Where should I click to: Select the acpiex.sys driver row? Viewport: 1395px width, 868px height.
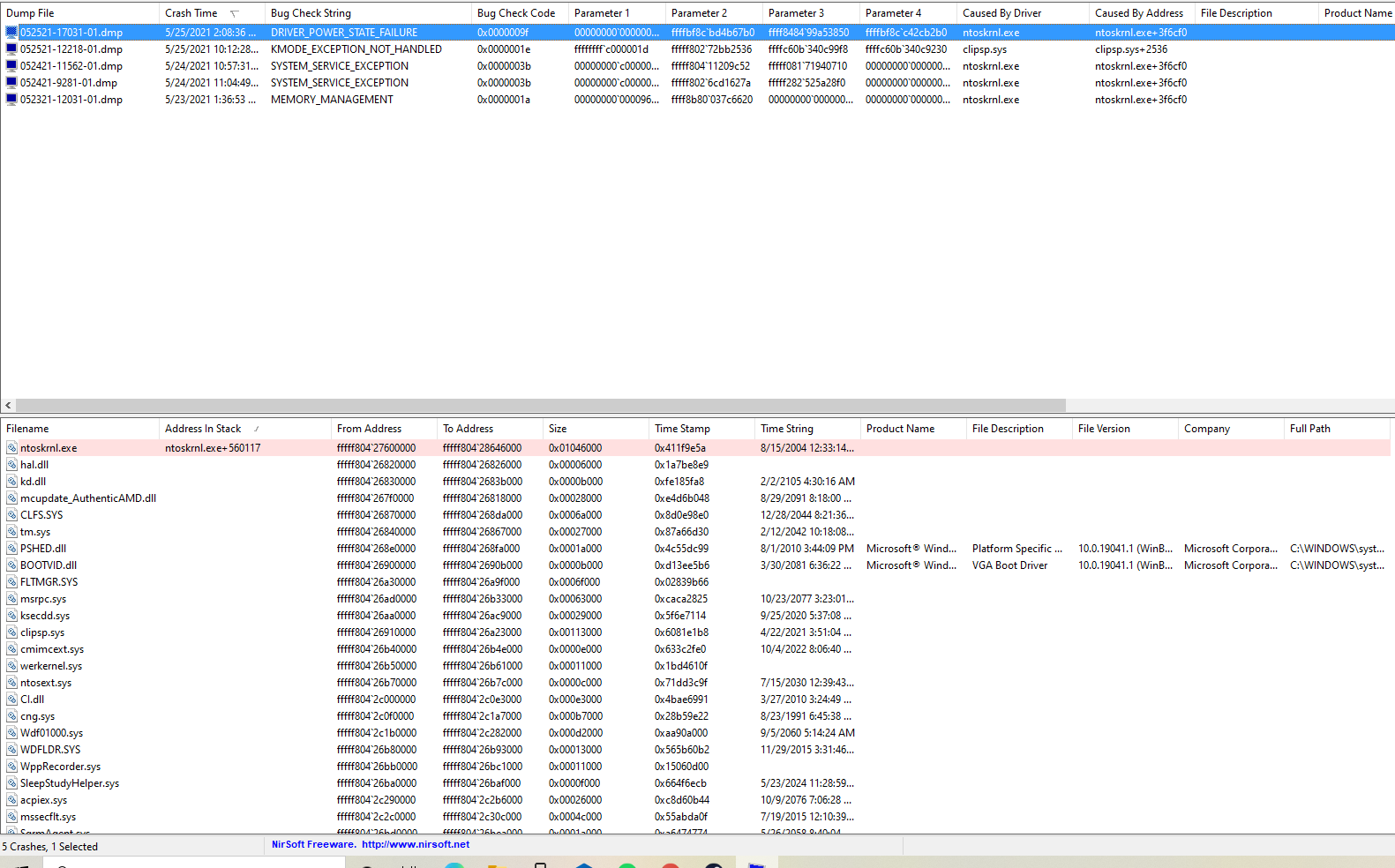point(697,800)
